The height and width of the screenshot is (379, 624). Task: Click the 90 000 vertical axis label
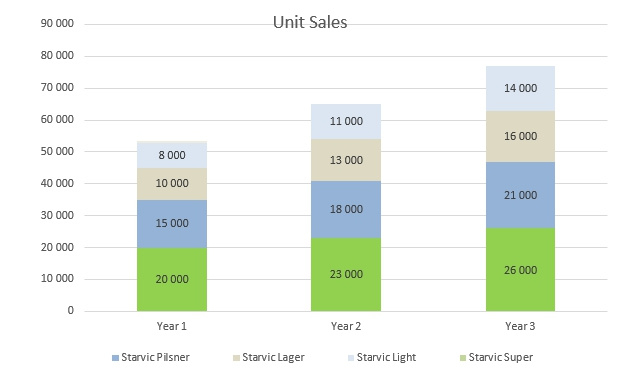point(57,23)
